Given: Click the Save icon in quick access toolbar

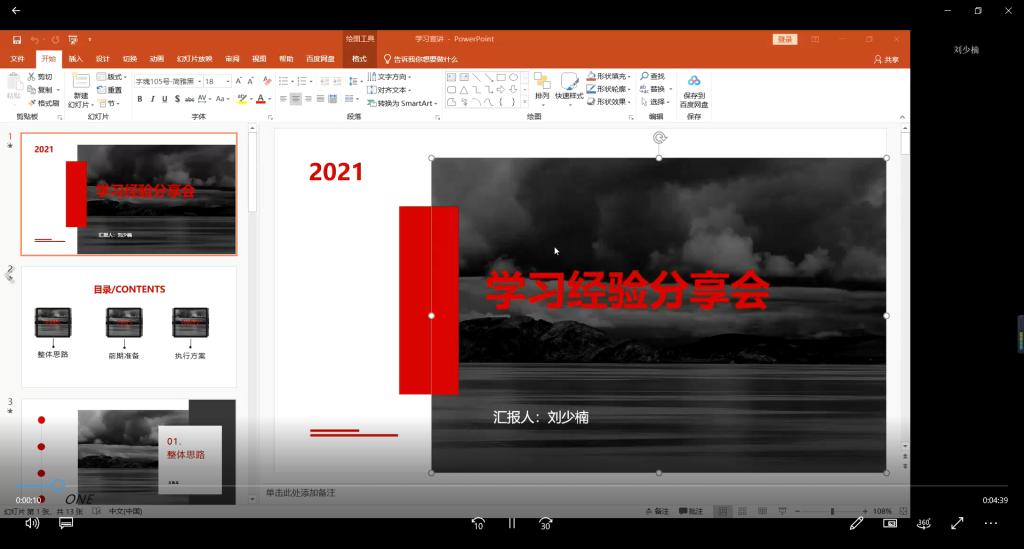Looking at the screenshot, I should (x=17, y=40).
